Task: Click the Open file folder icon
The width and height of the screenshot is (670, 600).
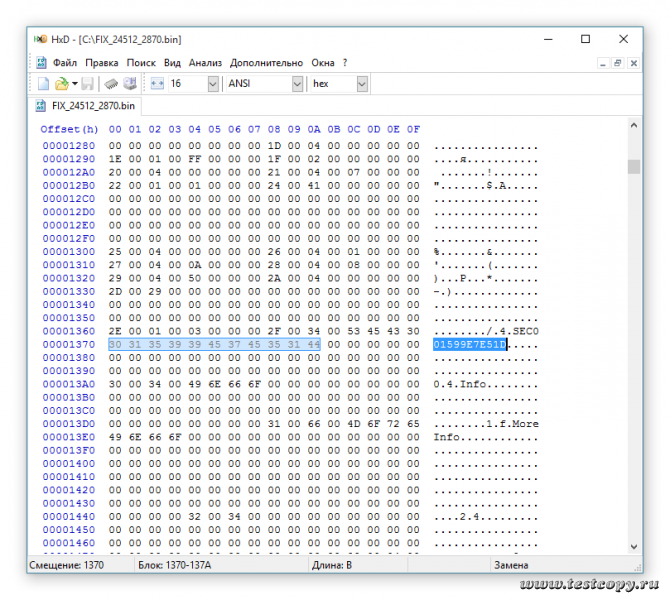Action: [x=62, y=84]
